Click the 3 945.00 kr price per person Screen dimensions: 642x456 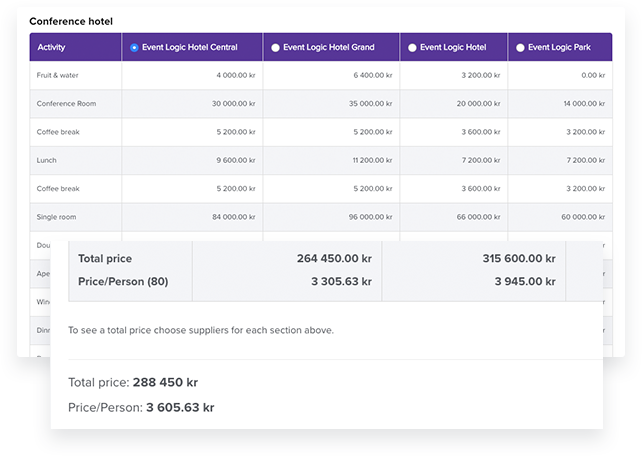[x=525, y=282]
